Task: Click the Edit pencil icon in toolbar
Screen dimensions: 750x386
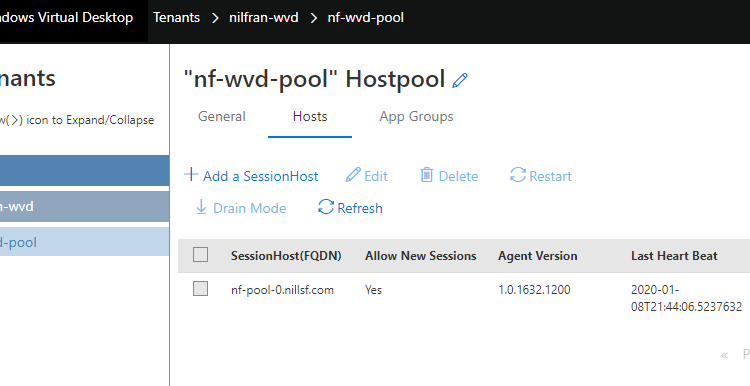Action: 353,175
